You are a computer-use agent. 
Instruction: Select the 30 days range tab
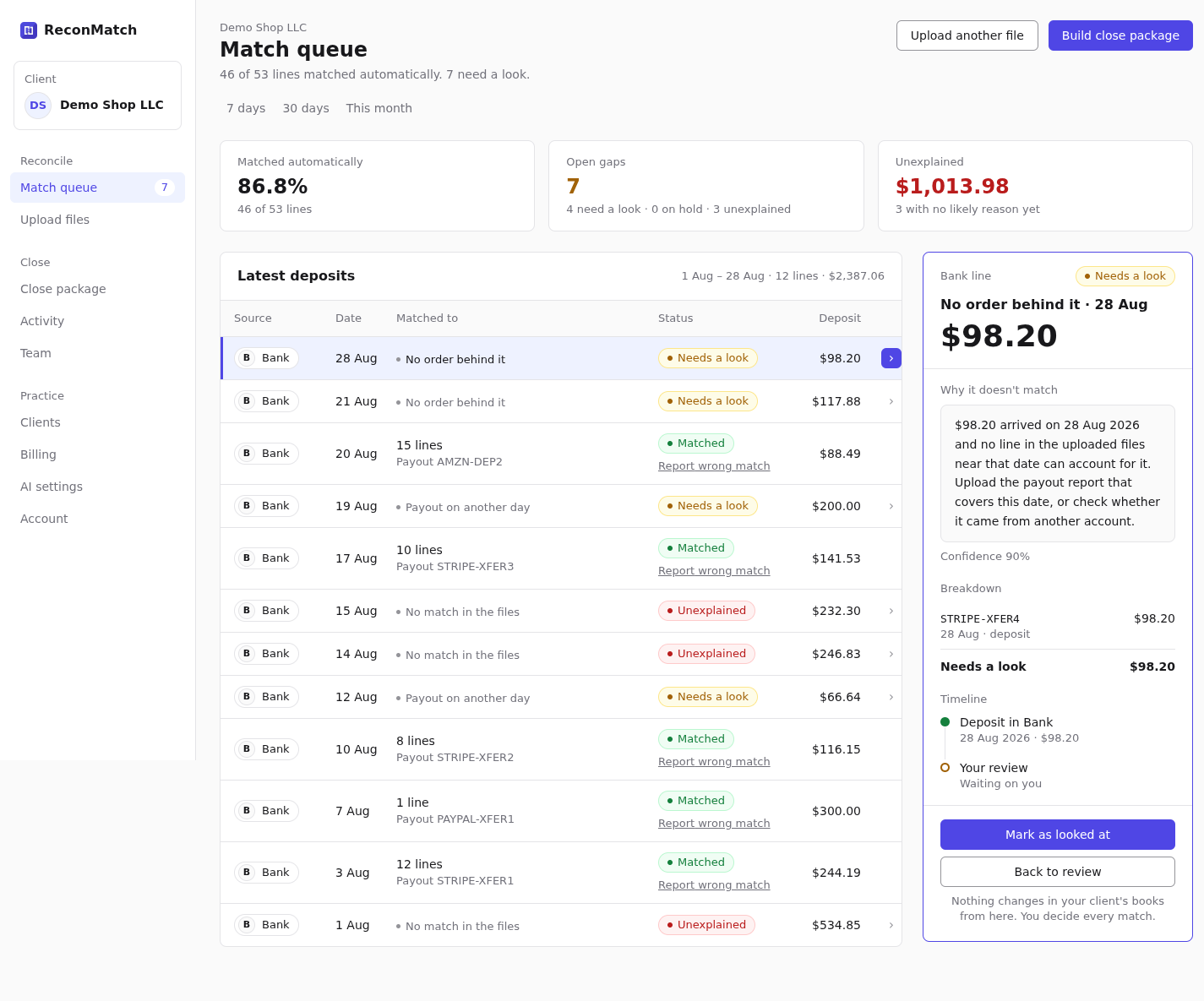pyautogui.click(x=306, y=108)
